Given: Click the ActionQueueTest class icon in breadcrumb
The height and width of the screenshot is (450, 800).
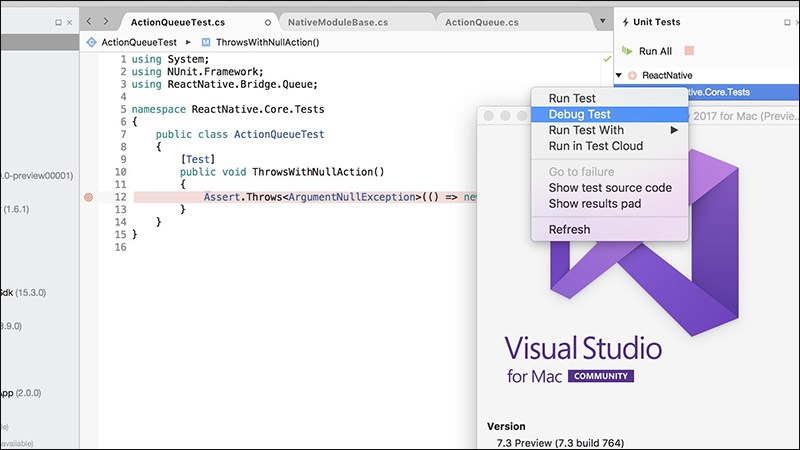Looking at the screenshot, I should (91, 42).
